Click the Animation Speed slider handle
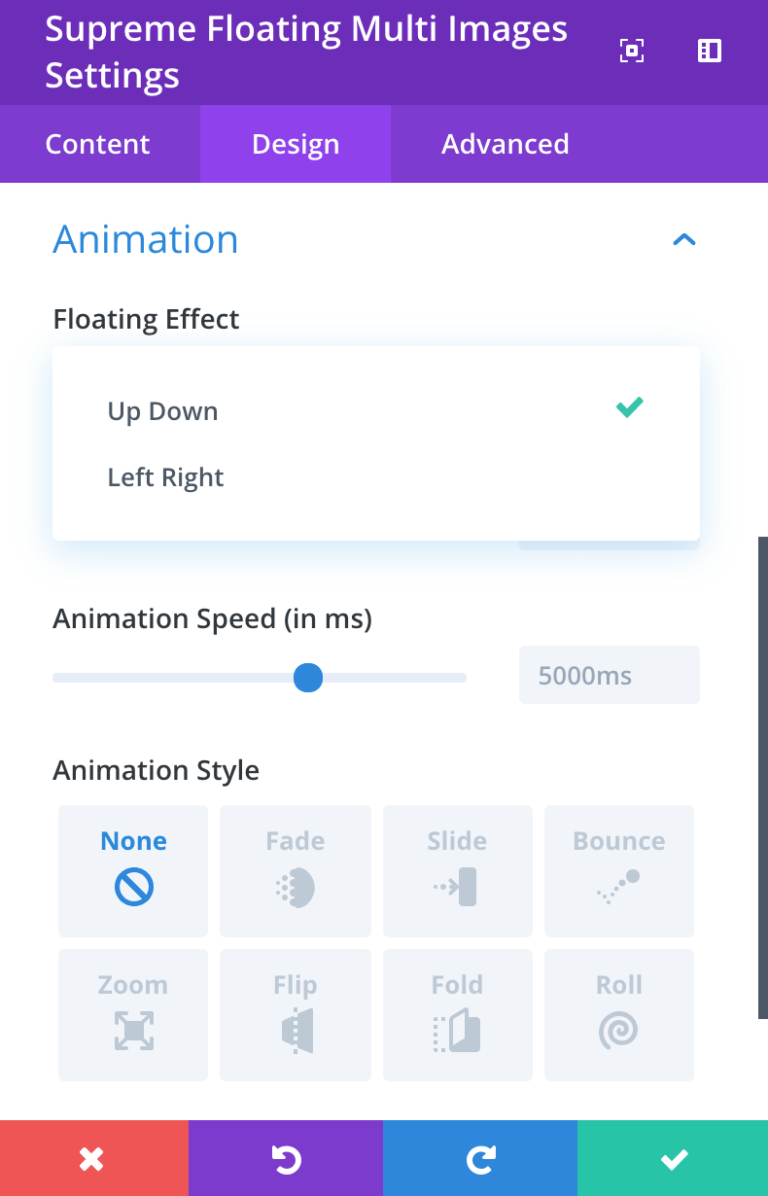The height and width of the screenshot is (1196, 768). 308,677
